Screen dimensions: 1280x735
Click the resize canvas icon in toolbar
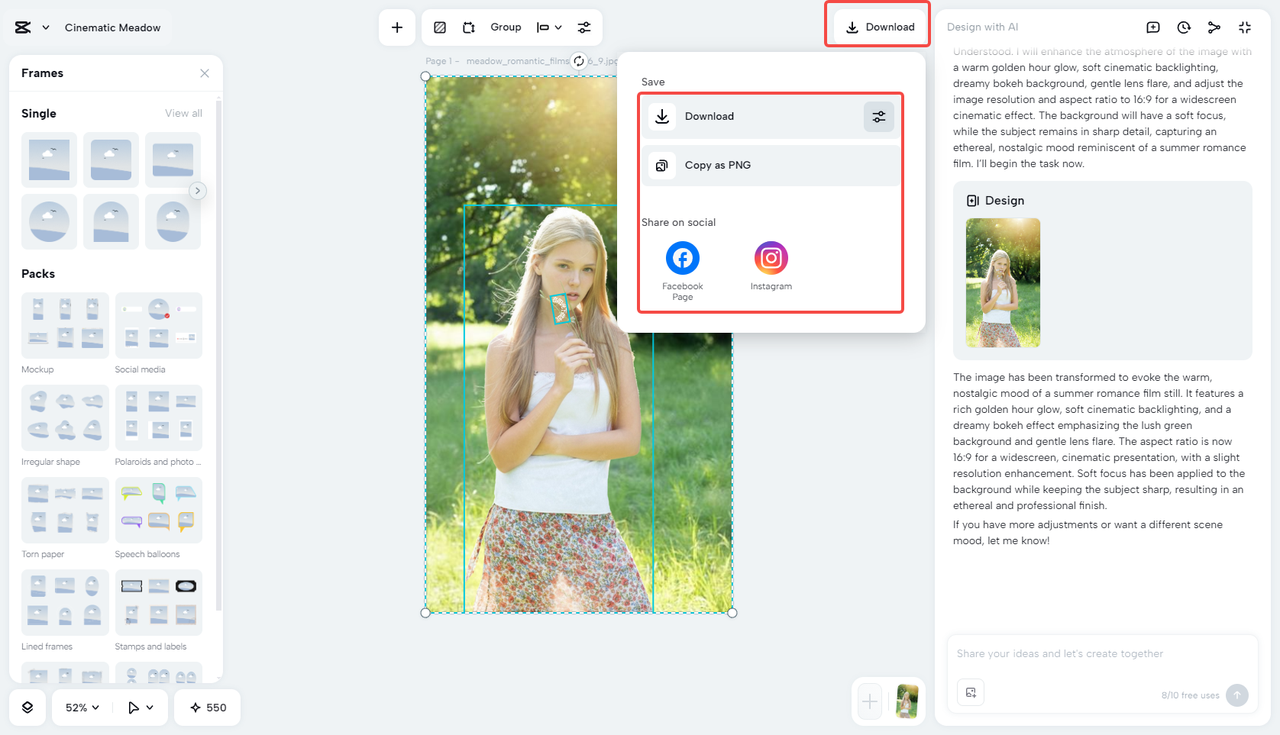[x=468, y=28]
